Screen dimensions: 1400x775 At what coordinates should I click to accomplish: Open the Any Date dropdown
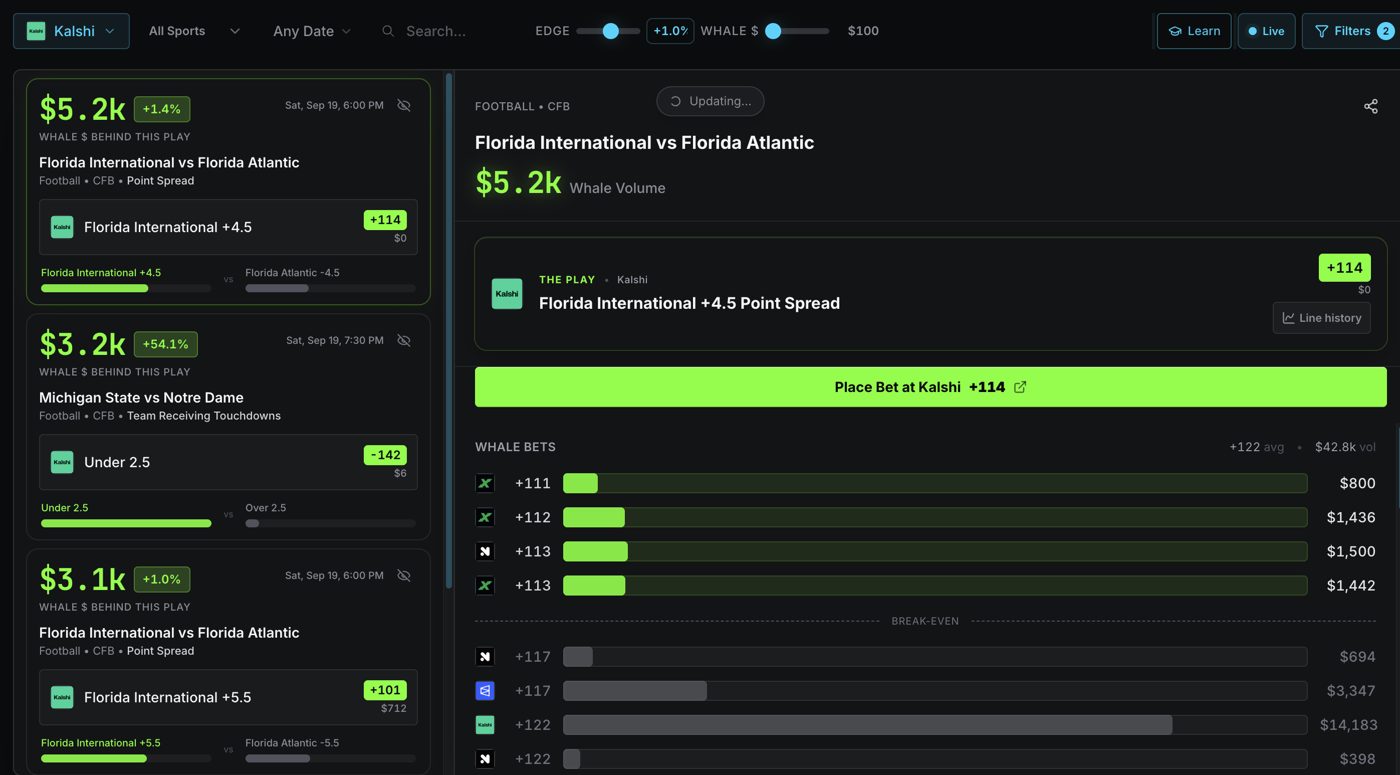[312, 31]
